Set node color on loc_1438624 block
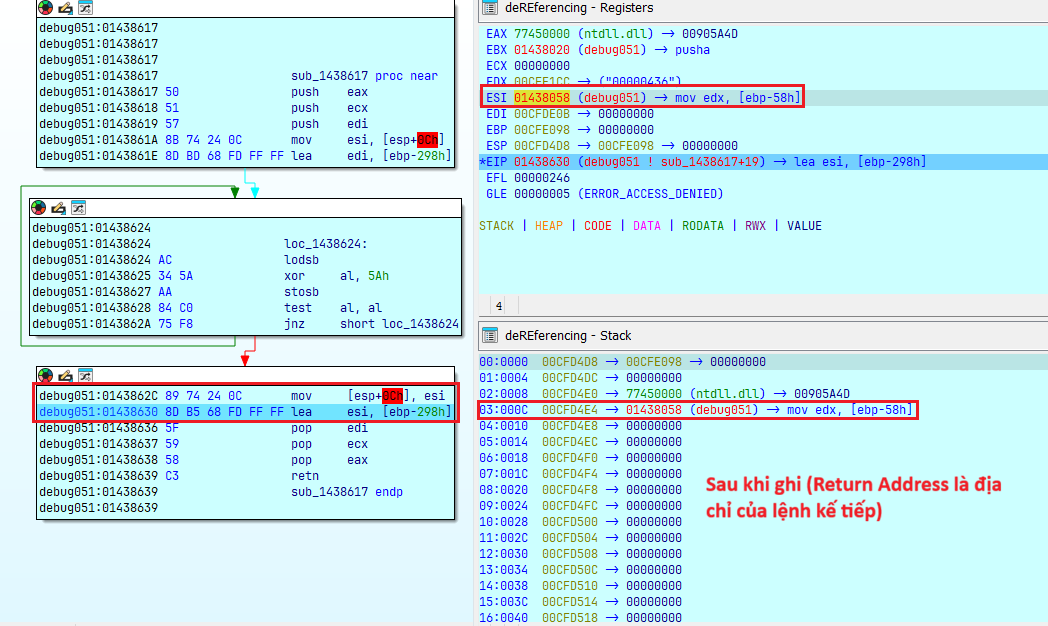Viewport: 1048px width, 626px height. pyautogui.click(x=39, y=208)
